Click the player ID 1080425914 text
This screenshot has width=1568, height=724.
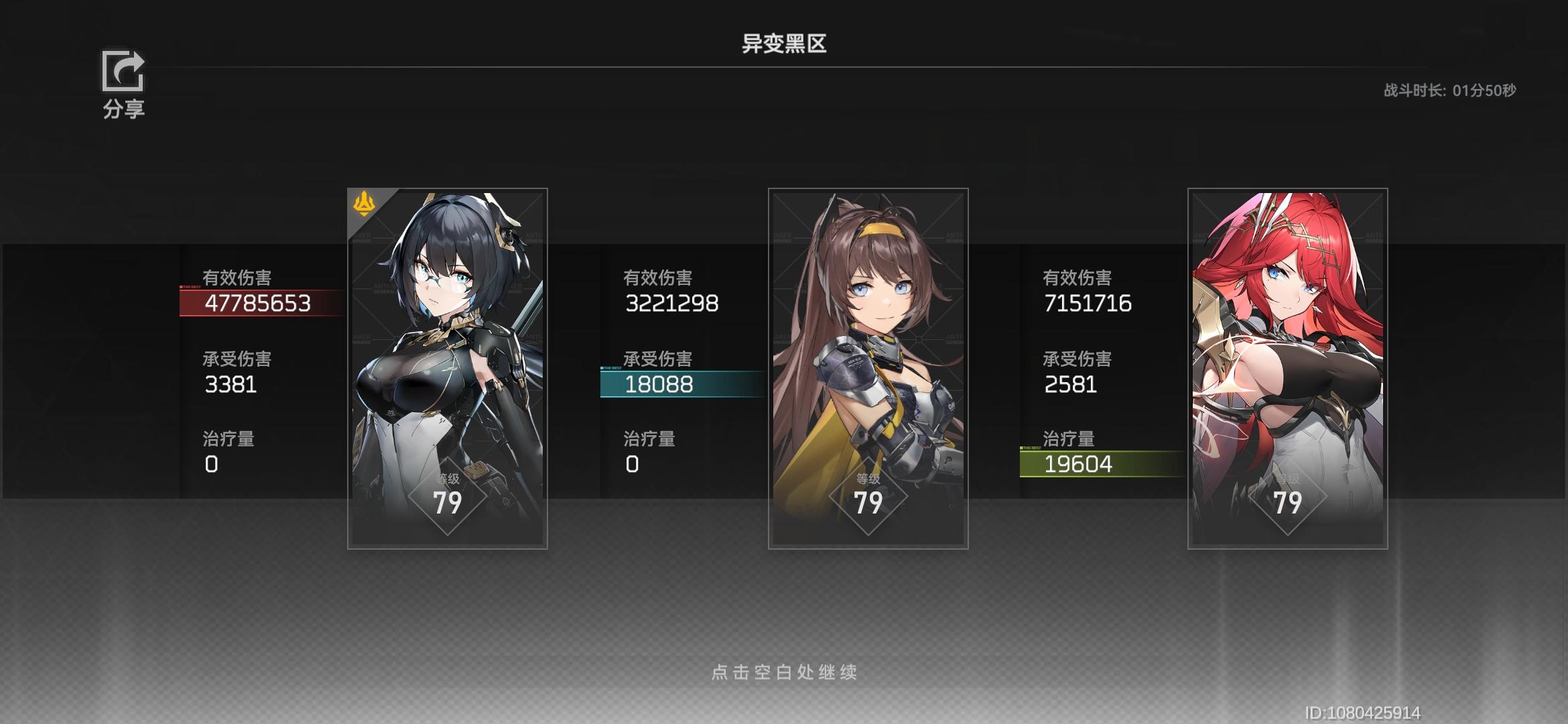point(1362,713)
